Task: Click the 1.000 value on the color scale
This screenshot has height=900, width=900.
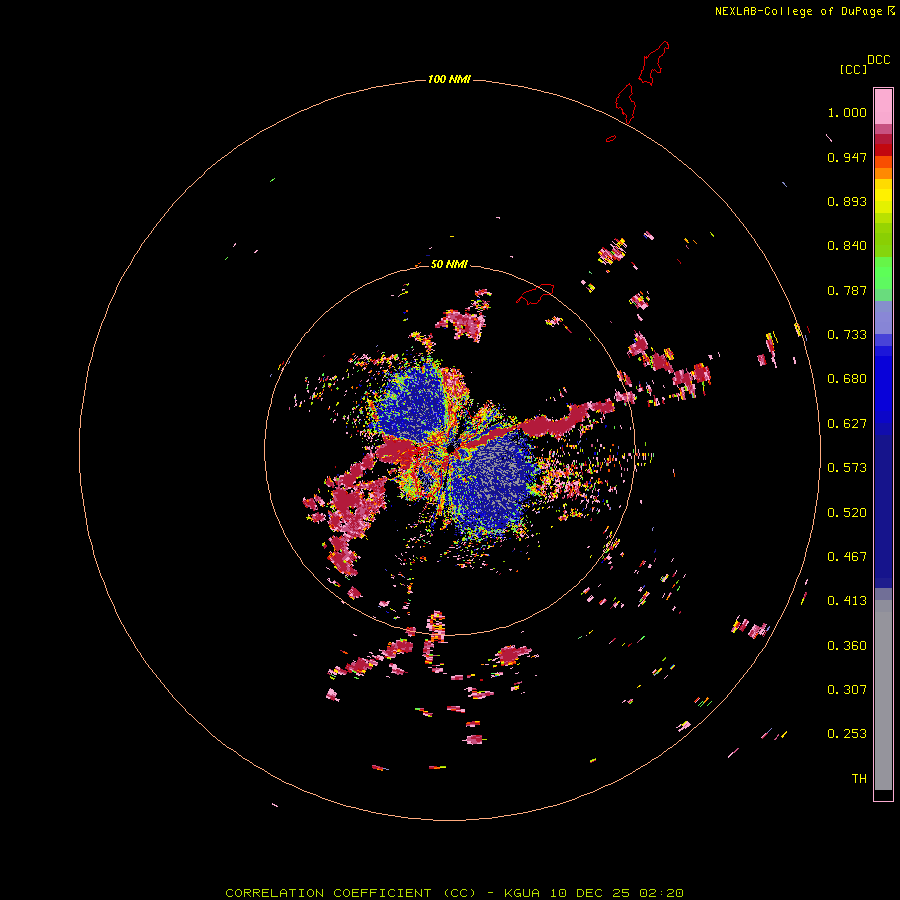Action: tap(847, 112)
